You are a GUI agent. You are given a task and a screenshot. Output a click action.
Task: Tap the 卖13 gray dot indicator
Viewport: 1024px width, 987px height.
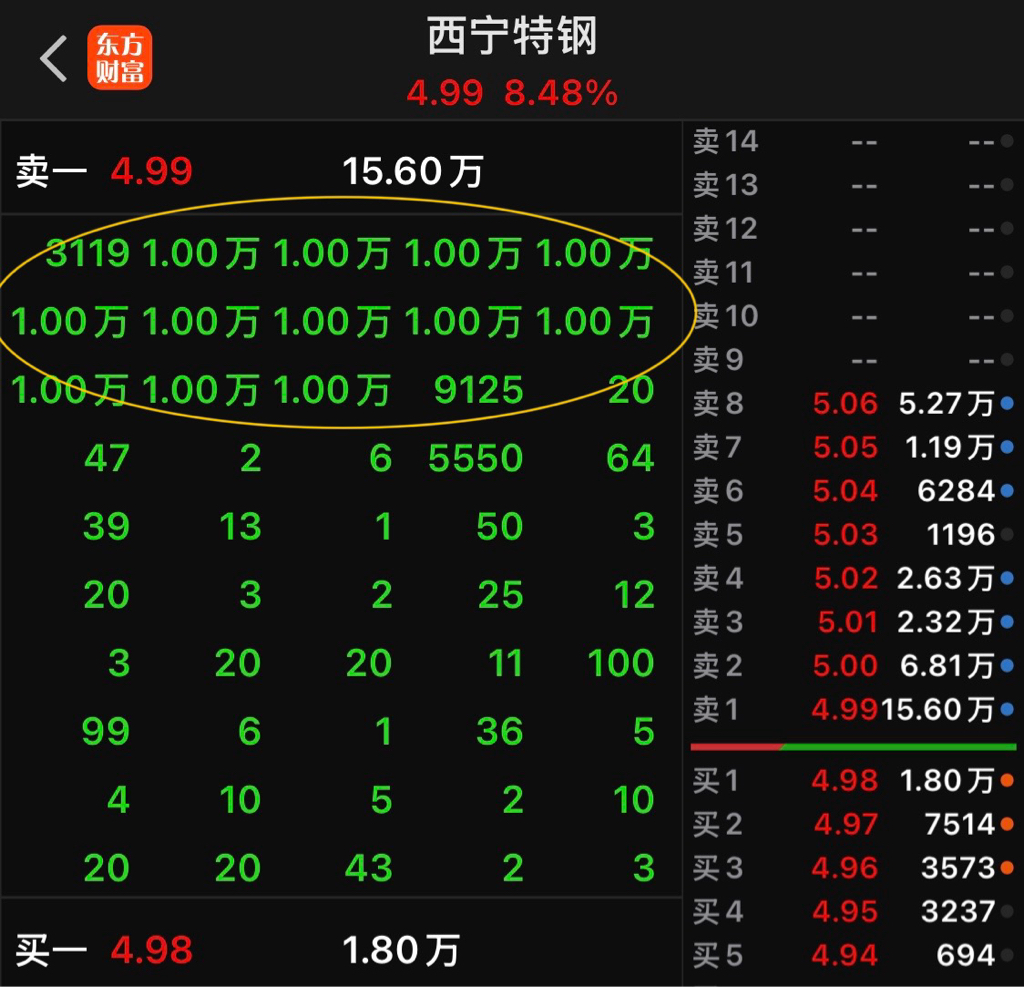pyautogui.click(x=1007, y=185)
